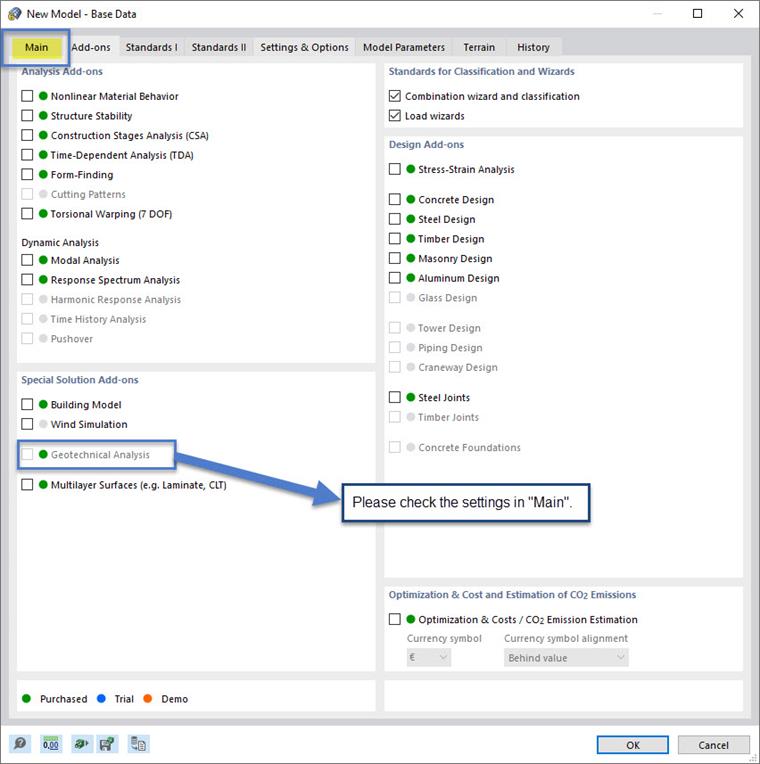Click the grayed Timber Joints checkbox
Image resolution: width=760 pixels, height=764 pixels.
coord(395,417)
